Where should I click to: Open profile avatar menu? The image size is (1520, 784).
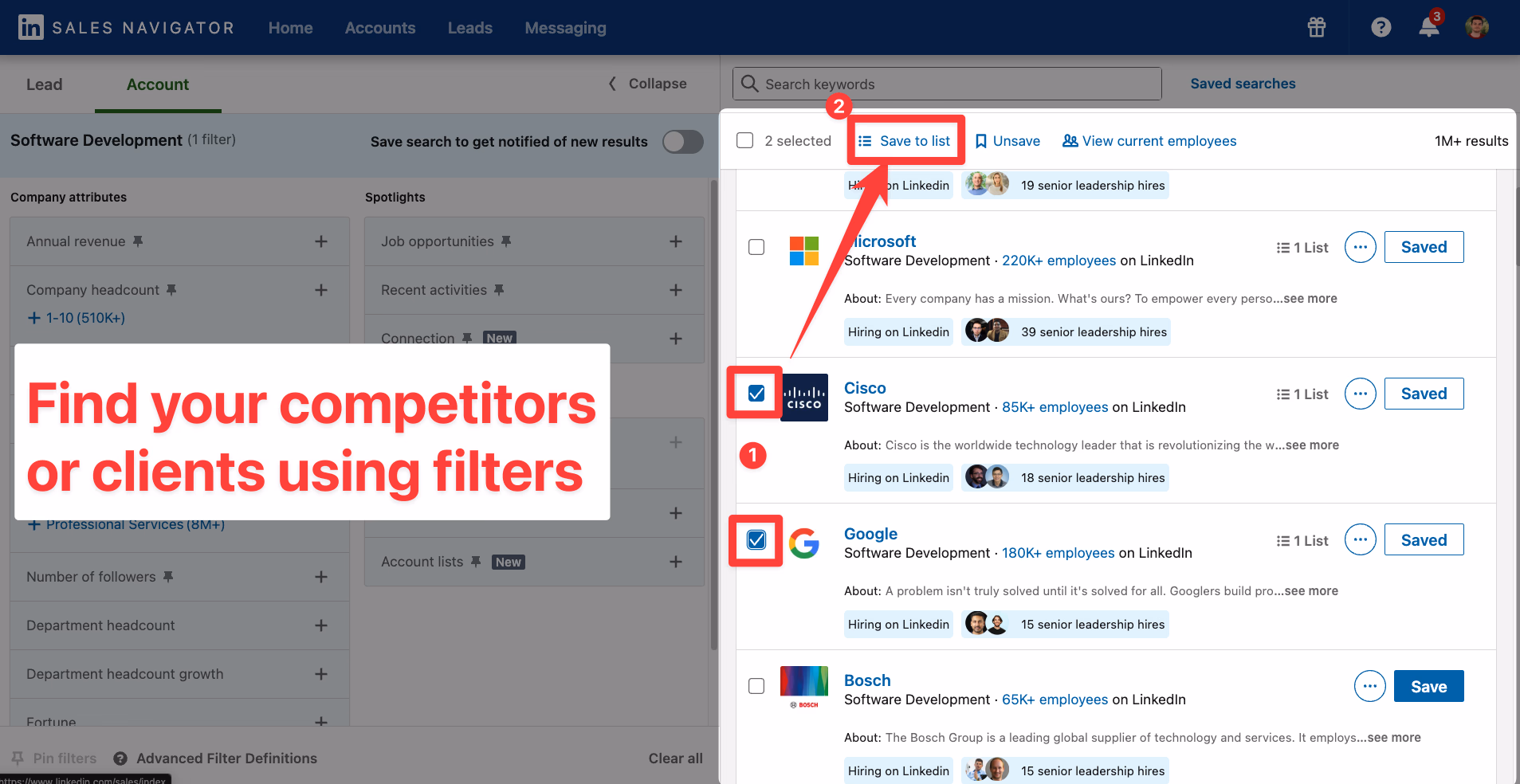coord(1477,27)
